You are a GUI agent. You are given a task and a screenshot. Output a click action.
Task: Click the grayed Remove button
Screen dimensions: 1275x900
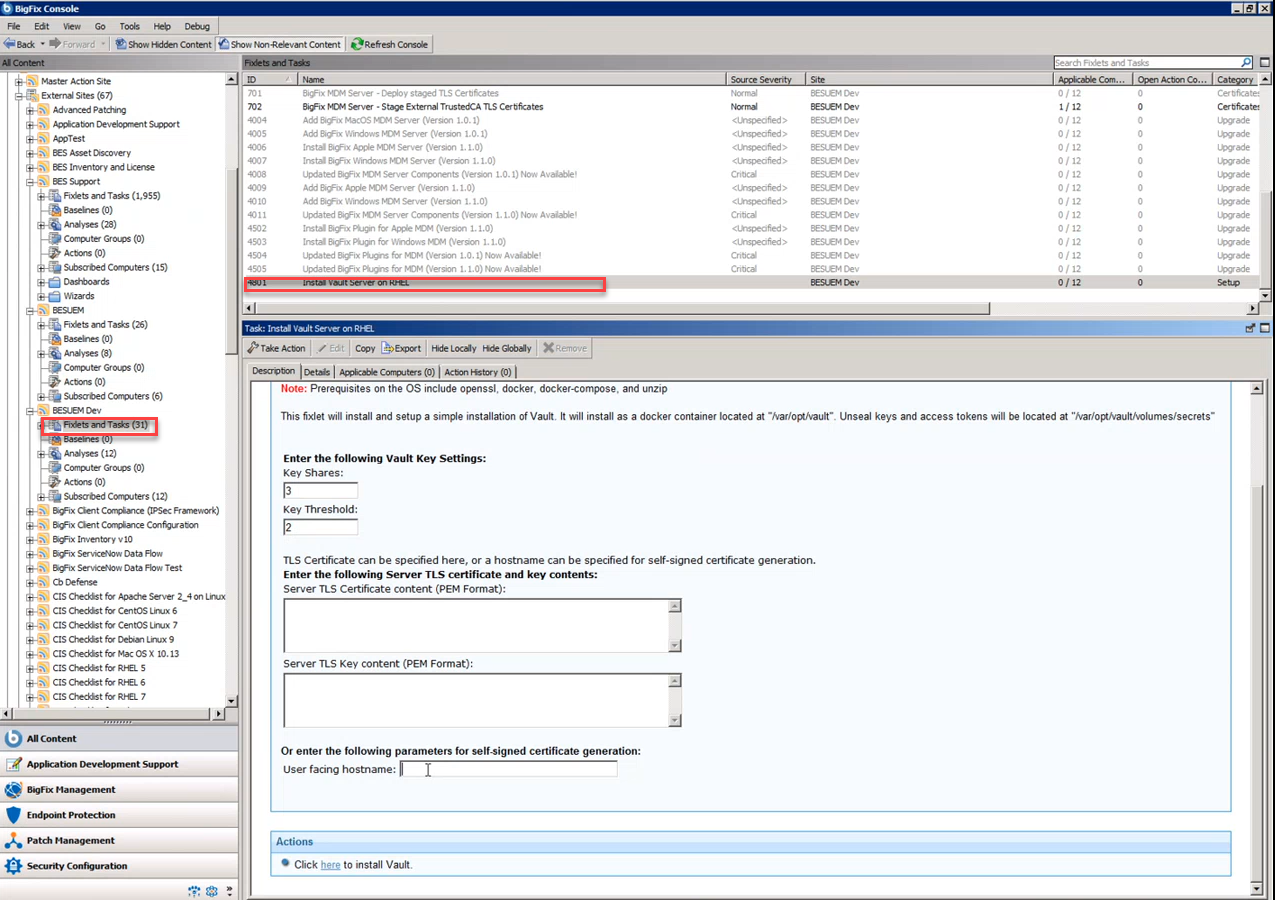pos(565,348)
